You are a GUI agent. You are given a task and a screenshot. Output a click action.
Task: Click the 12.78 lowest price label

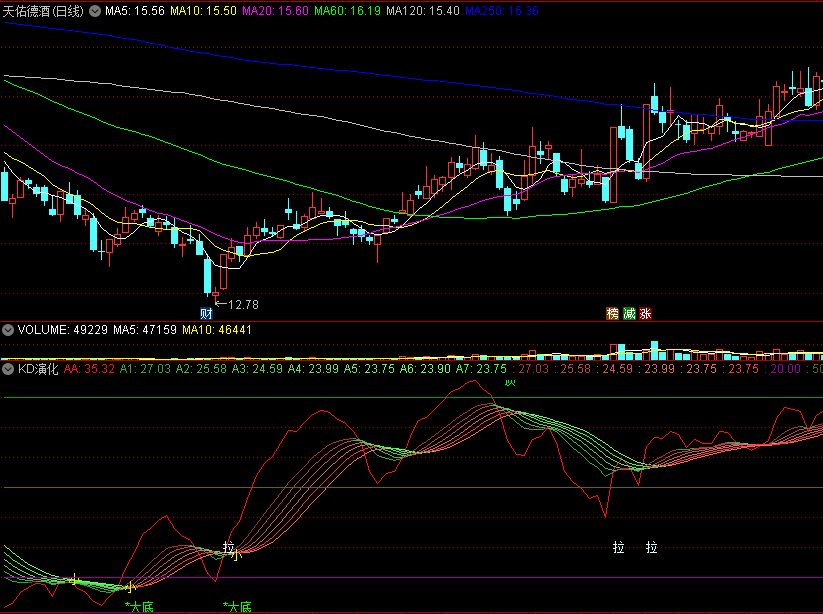click(x=244, y=305)
